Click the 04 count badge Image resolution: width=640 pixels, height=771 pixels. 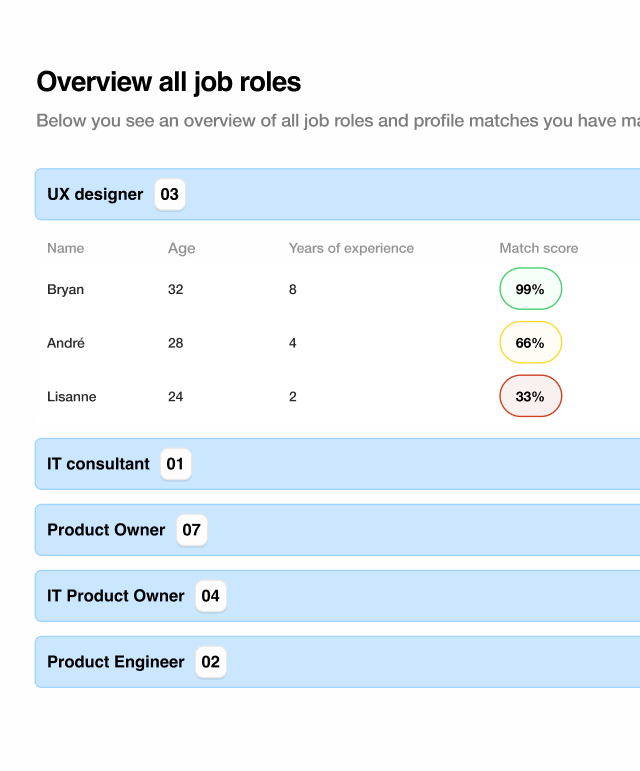[x=210, y=596]
